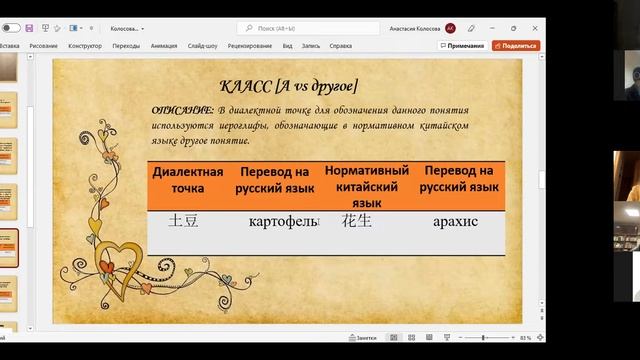The image size is (640, 360).
Task: Click the 'Нормативный китайский язык' table header
Action: pos(367,187)
